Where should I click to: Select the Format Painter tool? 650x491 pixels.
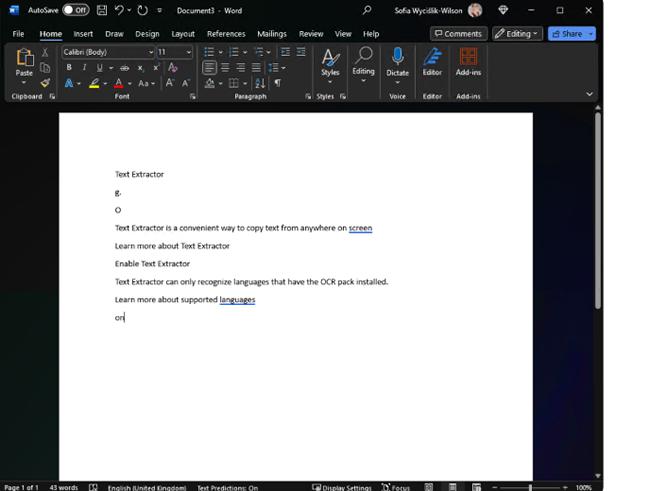45,83
